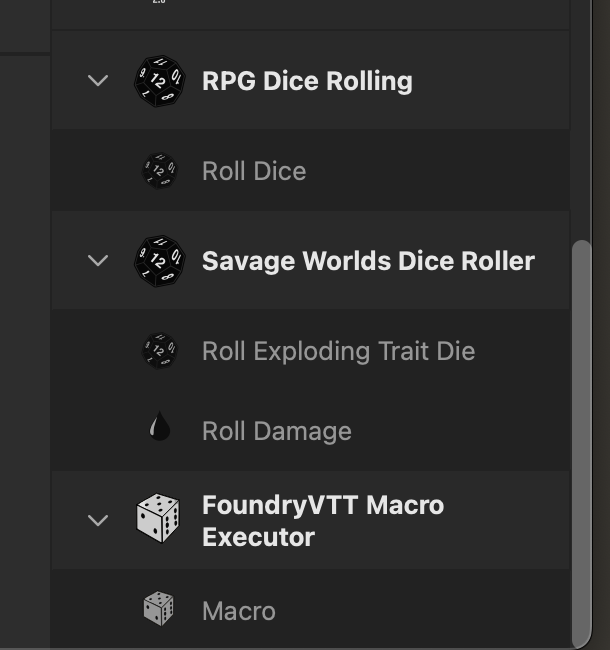610x650 pixels.
Task: Click the scrollbar track above the thumb
Action: 581,120
